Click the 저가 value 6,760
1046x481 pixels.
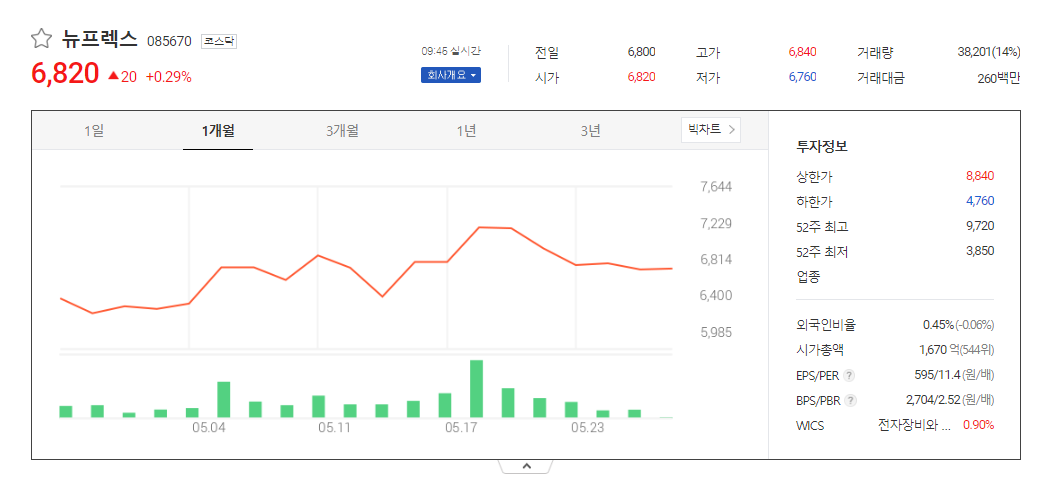pyautogui.click(x=803, y=77)
